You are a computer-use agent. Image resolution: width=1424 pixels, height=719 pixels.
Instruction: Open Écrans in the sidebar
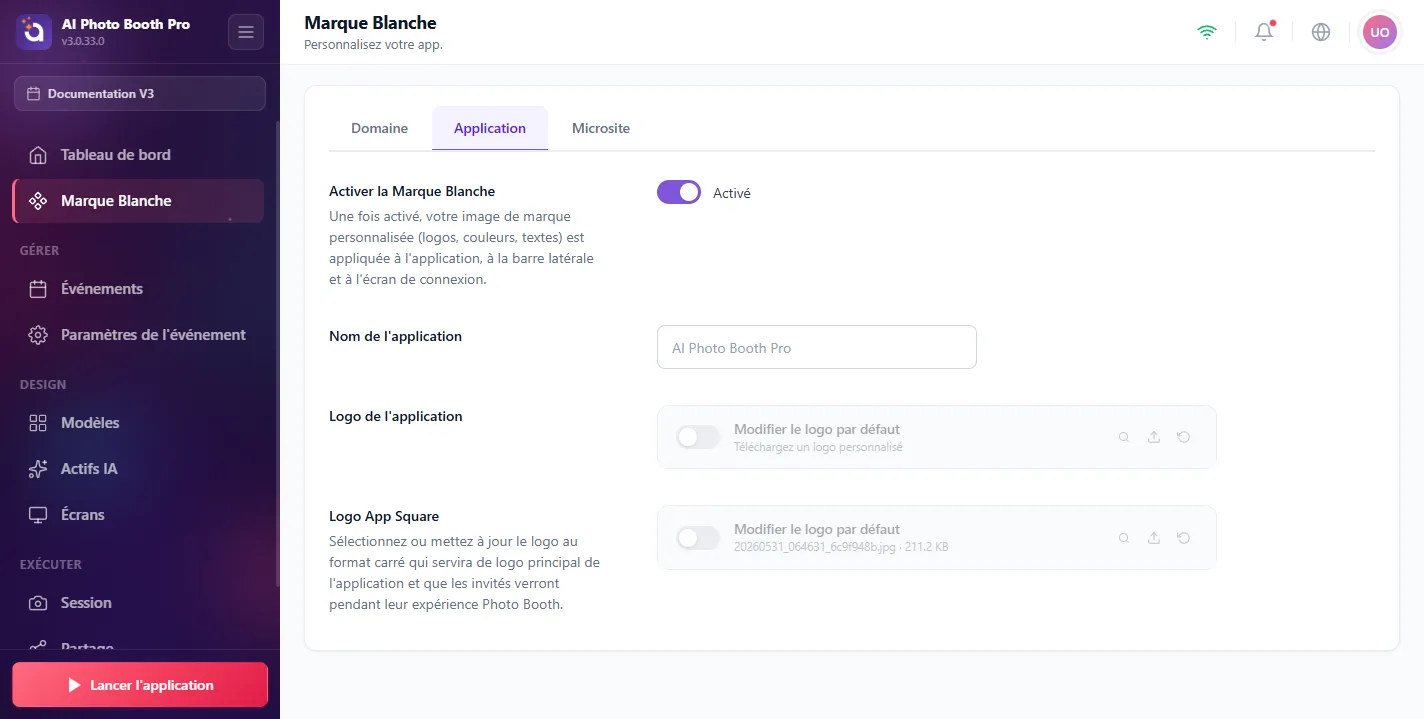click(x=138, y=515)
